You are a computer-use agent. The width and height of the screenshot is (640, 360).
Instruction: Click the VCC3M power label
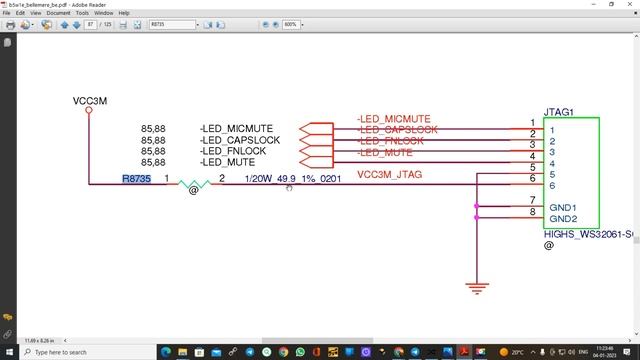click(90, 101)
